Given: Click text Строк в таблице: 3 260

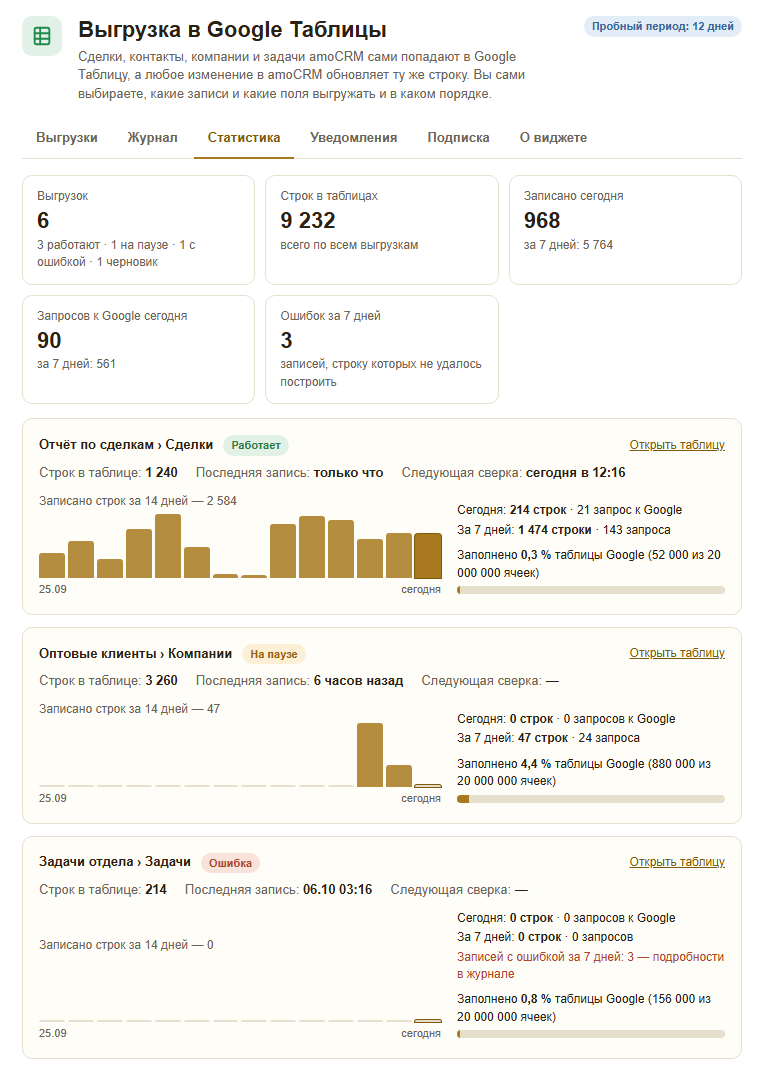Looking at the screenshot, I should click(108, 681).
